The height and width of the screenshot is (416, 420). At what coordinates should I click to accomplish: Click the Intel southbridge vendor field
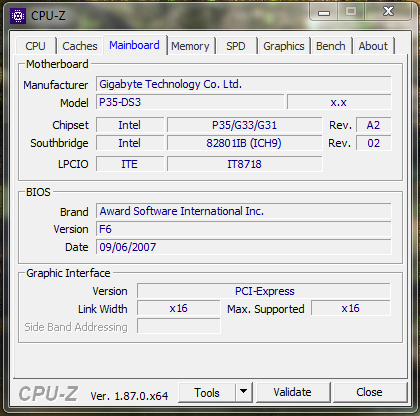130,143
